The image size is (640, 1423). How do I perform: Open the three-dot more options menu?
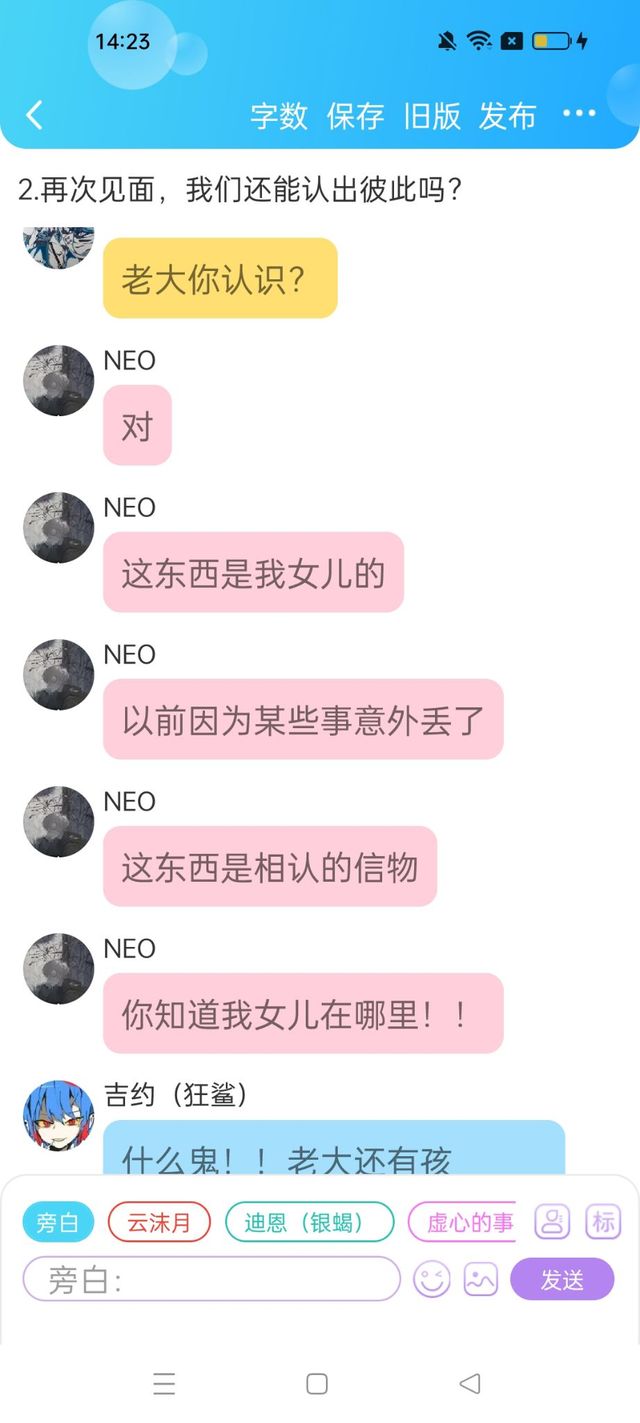coord(579,114)
